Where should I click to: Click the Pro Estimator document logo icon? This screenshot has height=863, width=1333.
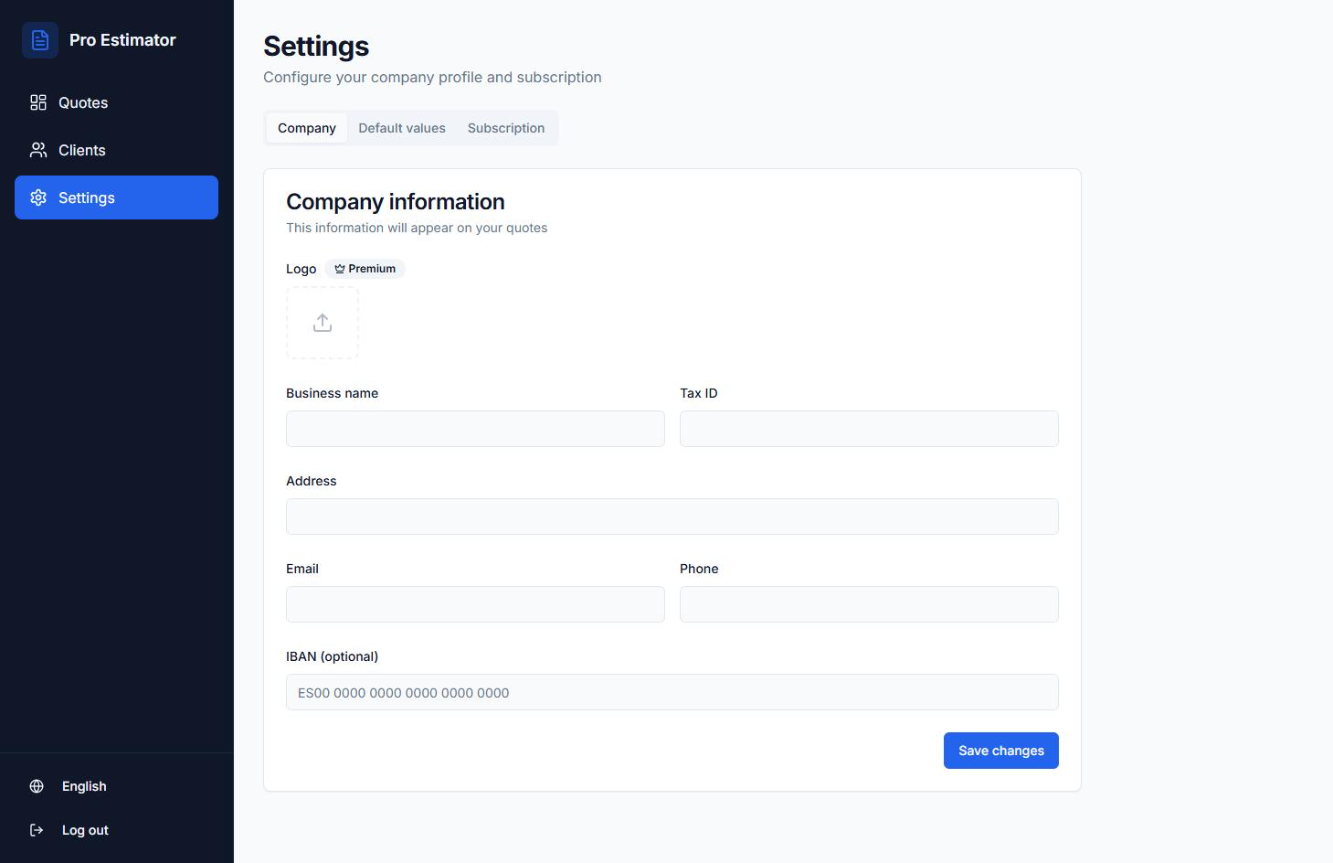point(40,40)
